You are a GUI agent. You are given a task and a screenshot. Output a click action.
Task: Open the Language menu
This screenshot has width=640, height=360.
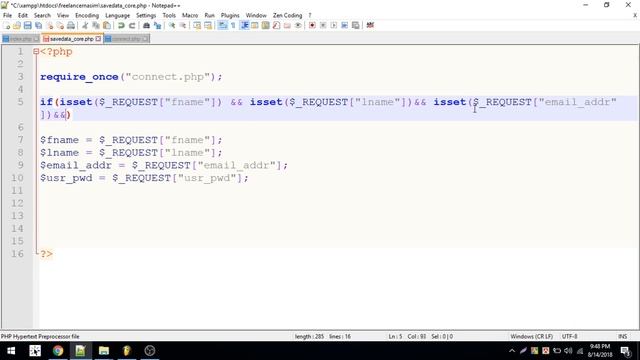118,15
